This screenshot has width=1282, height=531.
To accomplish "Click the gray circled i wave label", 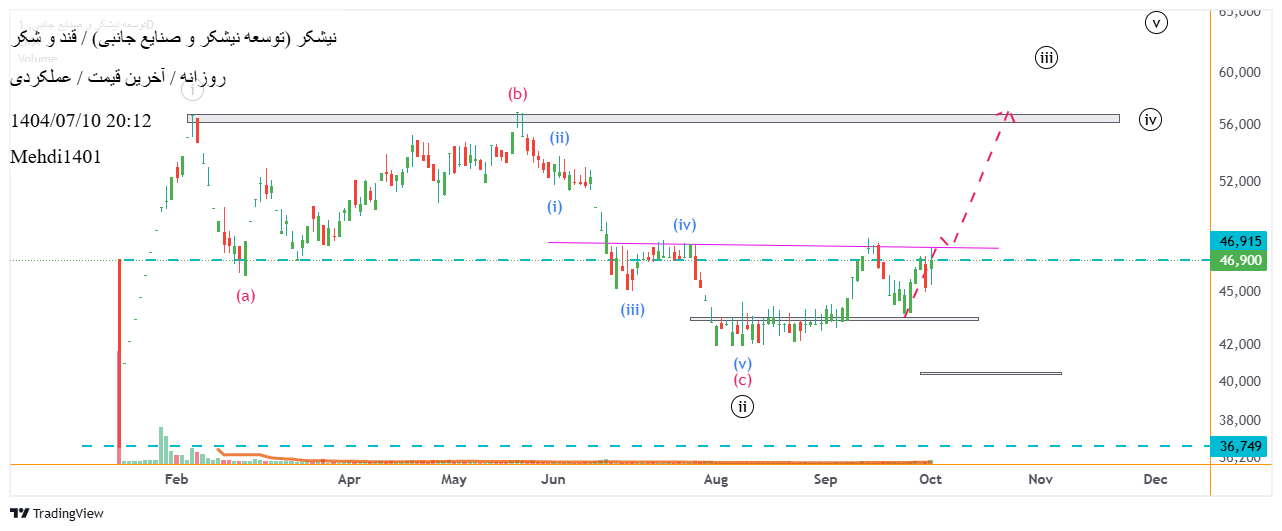I will tap(192, 90).
